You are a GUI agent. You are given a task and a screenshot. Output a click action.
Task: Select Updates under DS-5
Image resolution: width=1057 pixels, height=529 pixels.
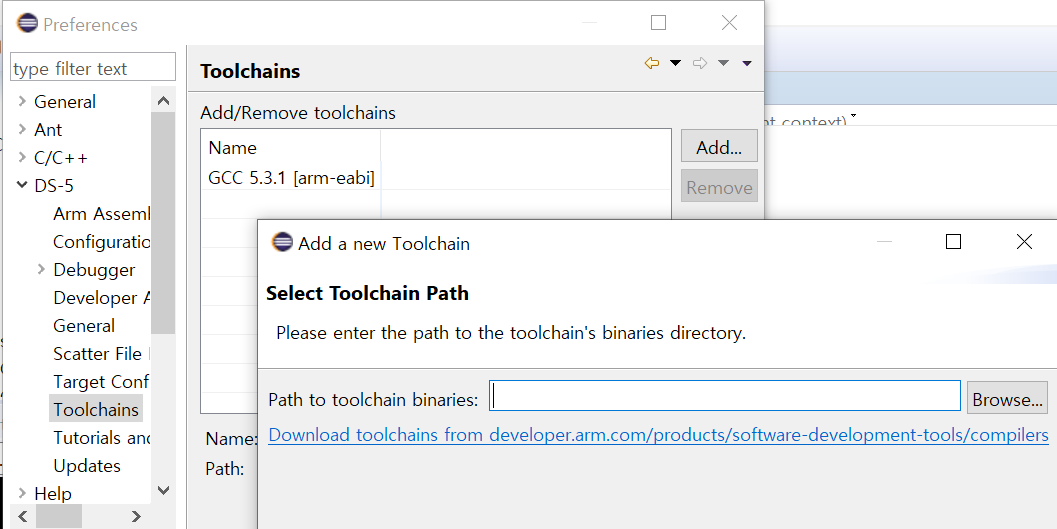point(87,466)
